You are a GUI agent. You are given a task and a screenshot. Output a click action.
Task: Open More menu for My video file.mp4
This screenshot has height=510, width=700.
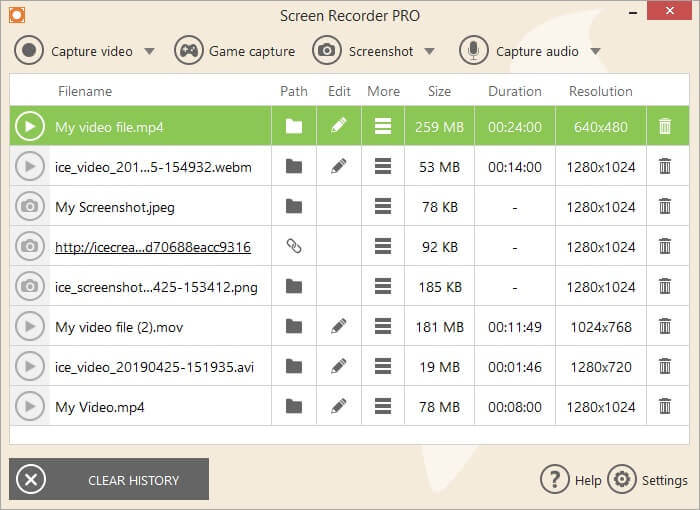click(x=382, y=127)
